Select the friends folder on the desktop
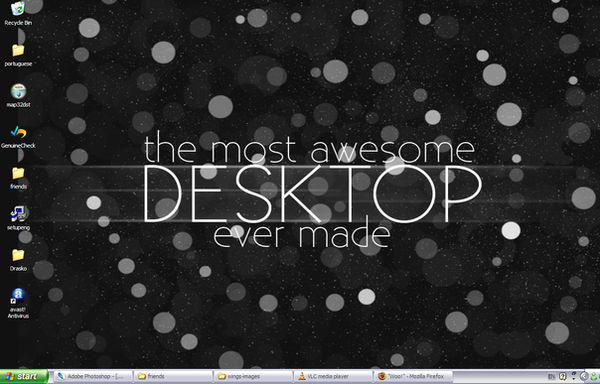Screen dimensions: 600x384 click(18, 178)
